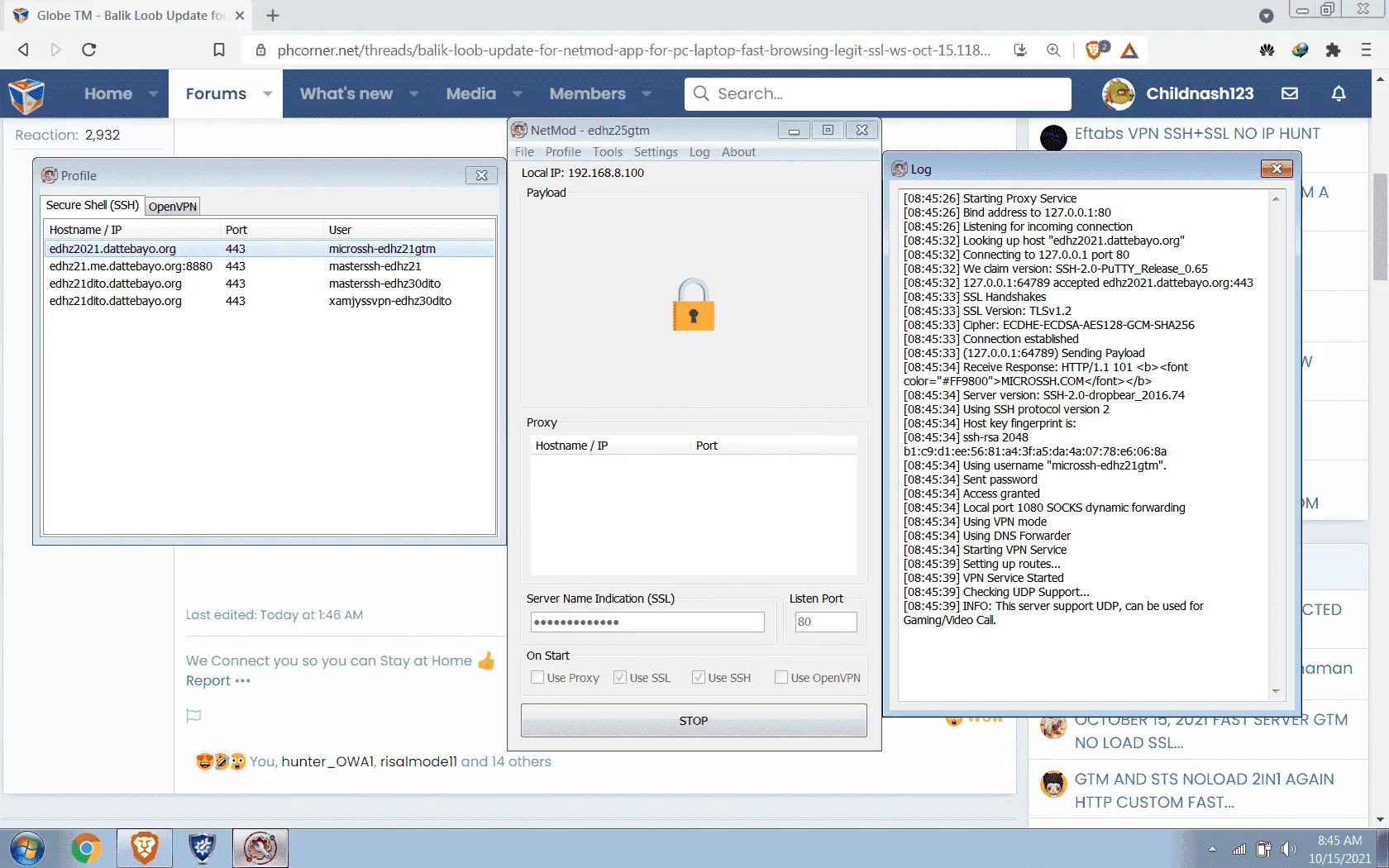Expand the Members nav dropdown arrow

click(647, 94)
